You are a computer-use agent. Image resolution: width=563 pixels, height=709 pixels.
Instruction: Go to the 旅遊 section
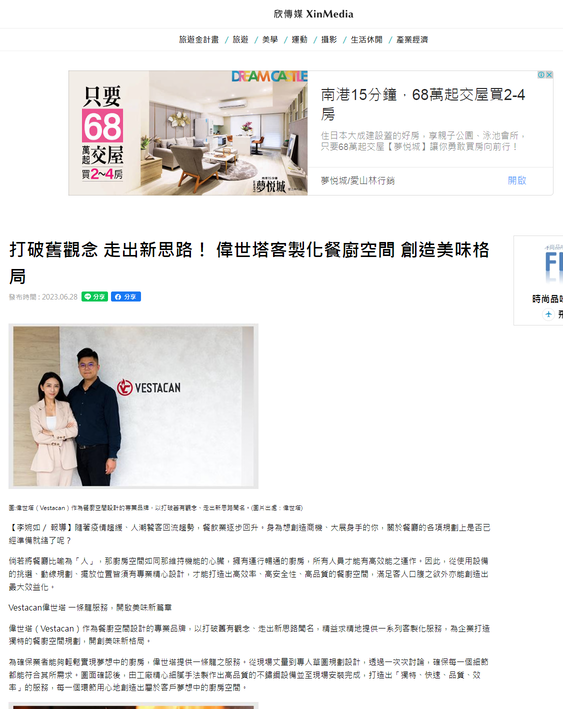[x=241, y=40]
